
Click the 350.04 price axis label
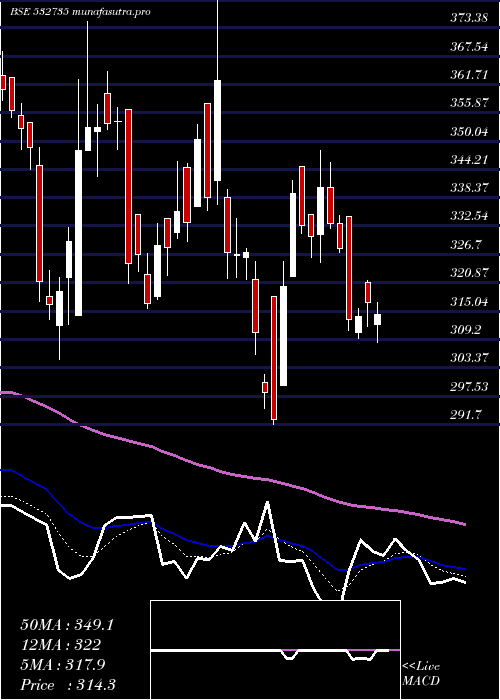pyautogui.click(x=469, y=131)
